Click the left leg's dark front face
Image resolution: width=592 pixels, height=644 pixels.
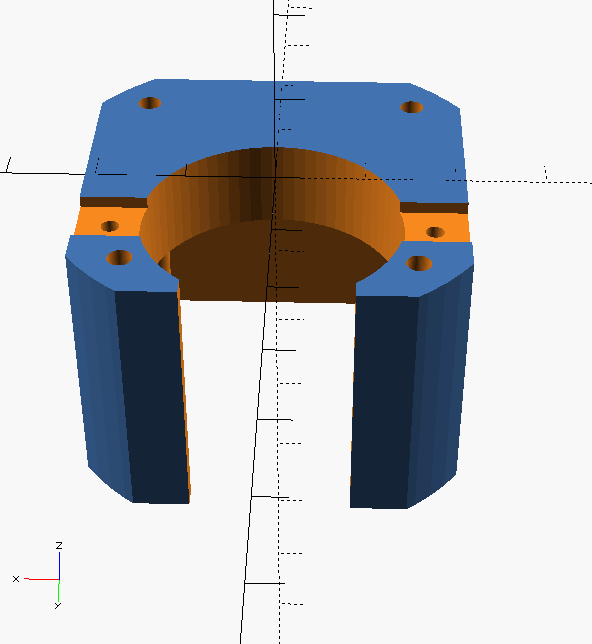coord(152,394)
